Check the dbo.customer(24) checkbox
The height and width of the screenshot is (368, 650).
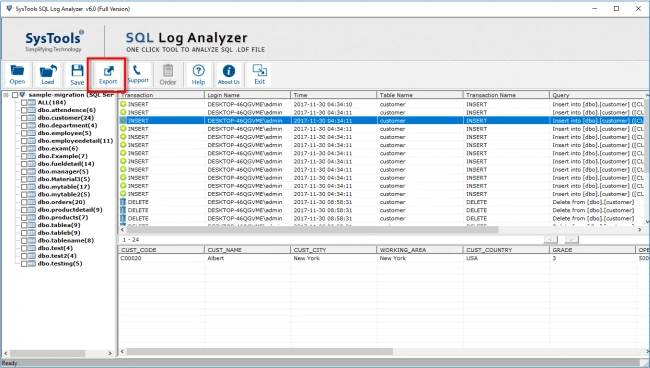coord(24,118)
